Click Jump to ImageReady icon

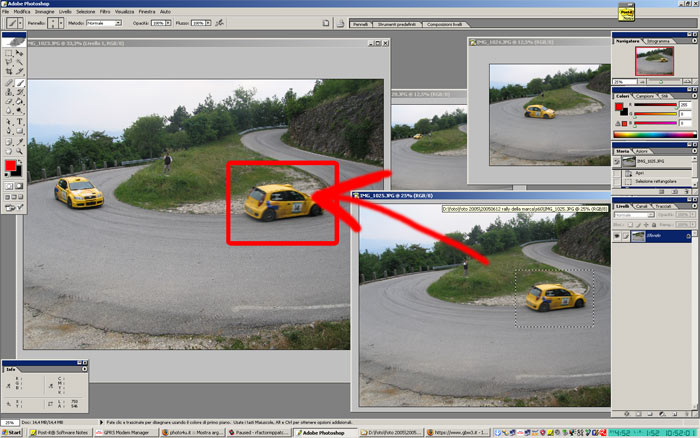pos(14,207)
